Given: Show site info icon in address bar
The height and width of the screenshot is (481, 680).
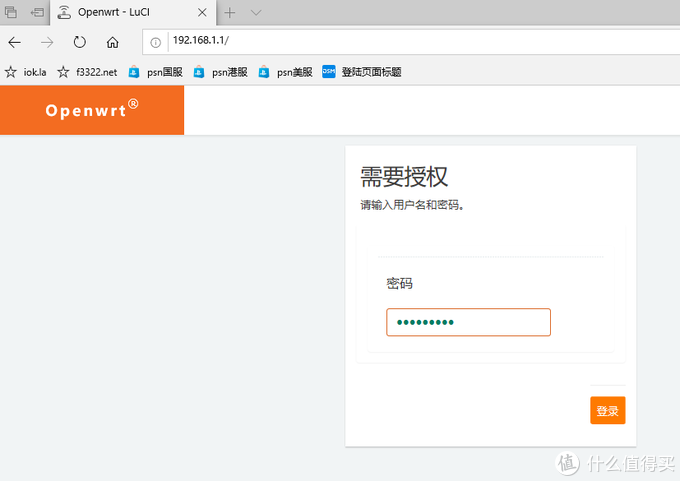Looking at the screenshot, I should point(155,43).
